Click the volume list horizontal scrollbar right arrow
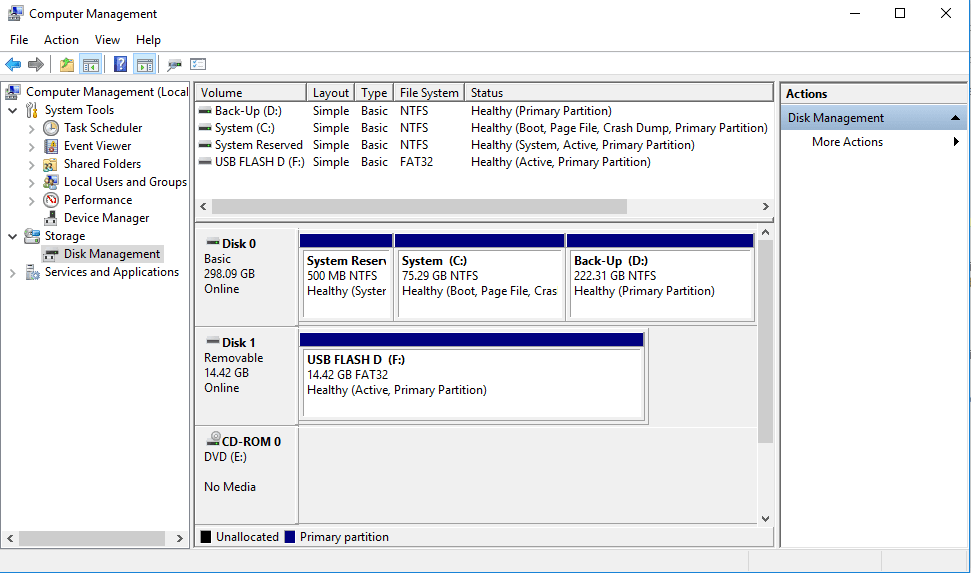The height and width of the screenshot is (573, 971). [x=765, y=206]
